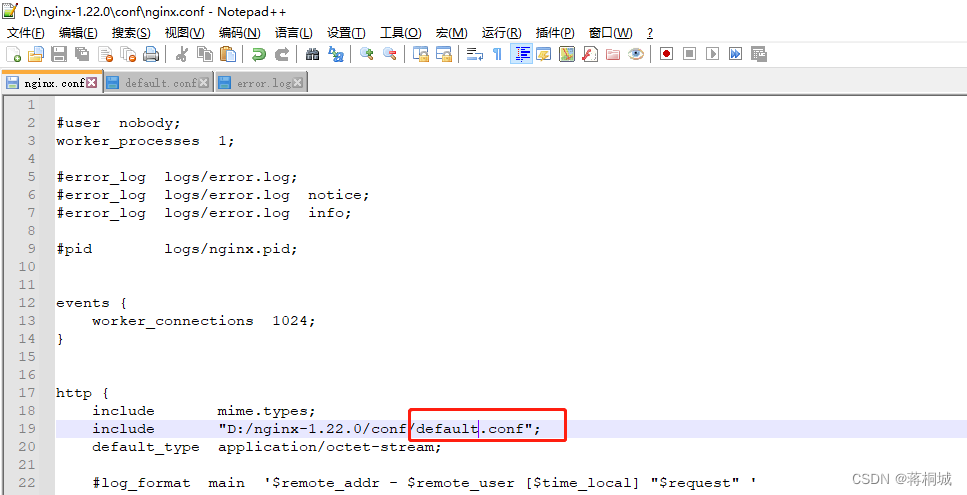The height and width of the screenshot is (495, 967).
Task: Click the New file toolbar icon
Action: [x=14, y=54]
